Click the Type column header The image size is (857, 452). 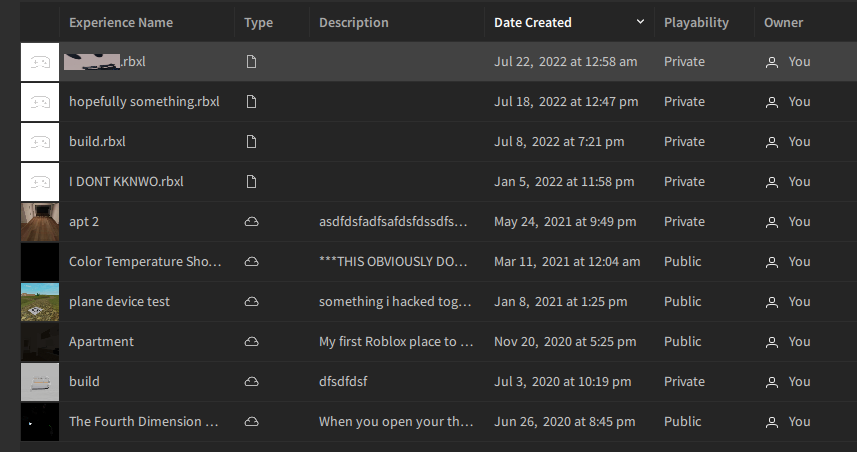coord(258,22)
